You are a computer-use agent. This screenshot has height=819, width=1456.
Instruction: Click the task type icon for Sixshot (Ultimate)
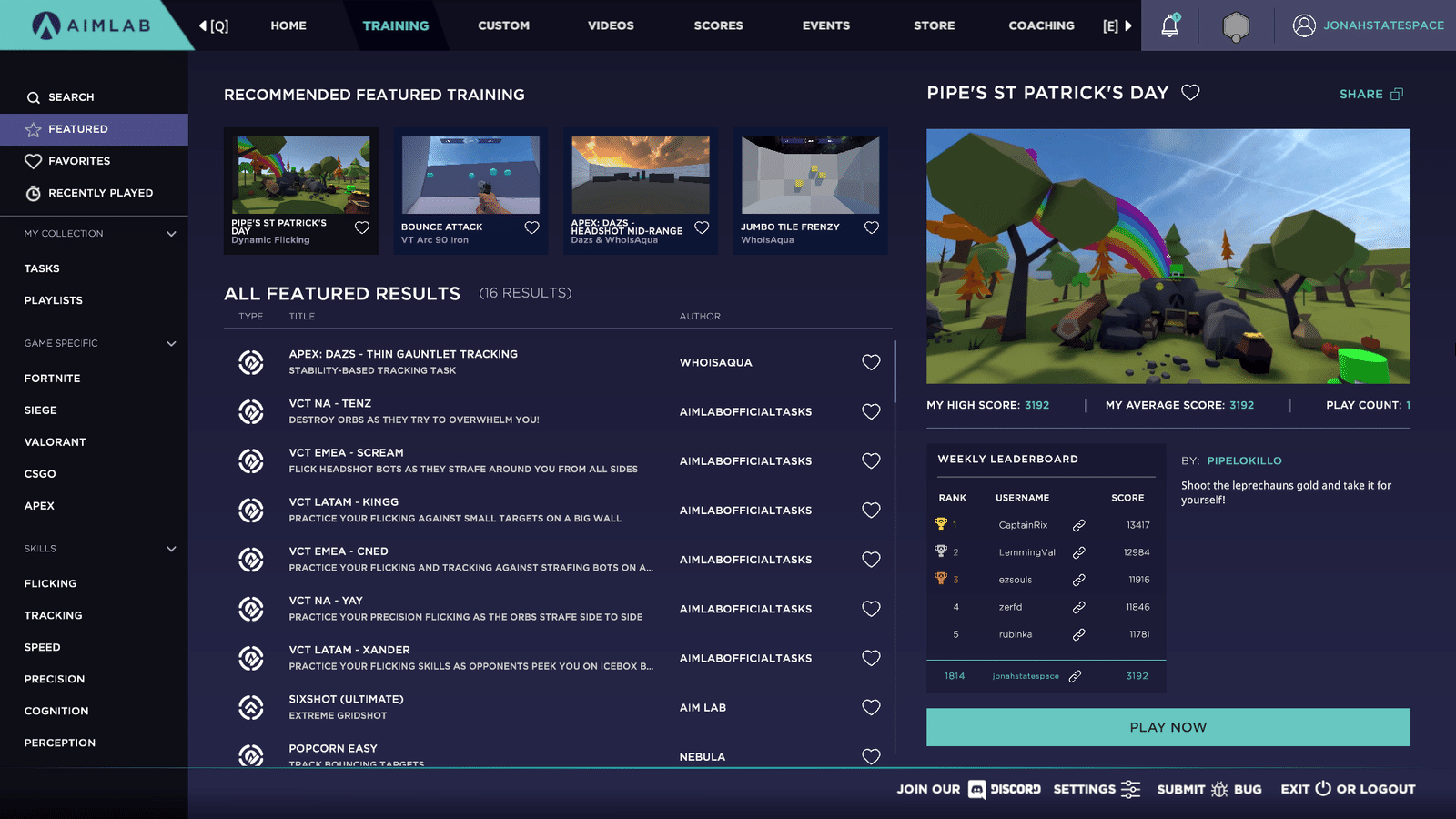(251, 707)
